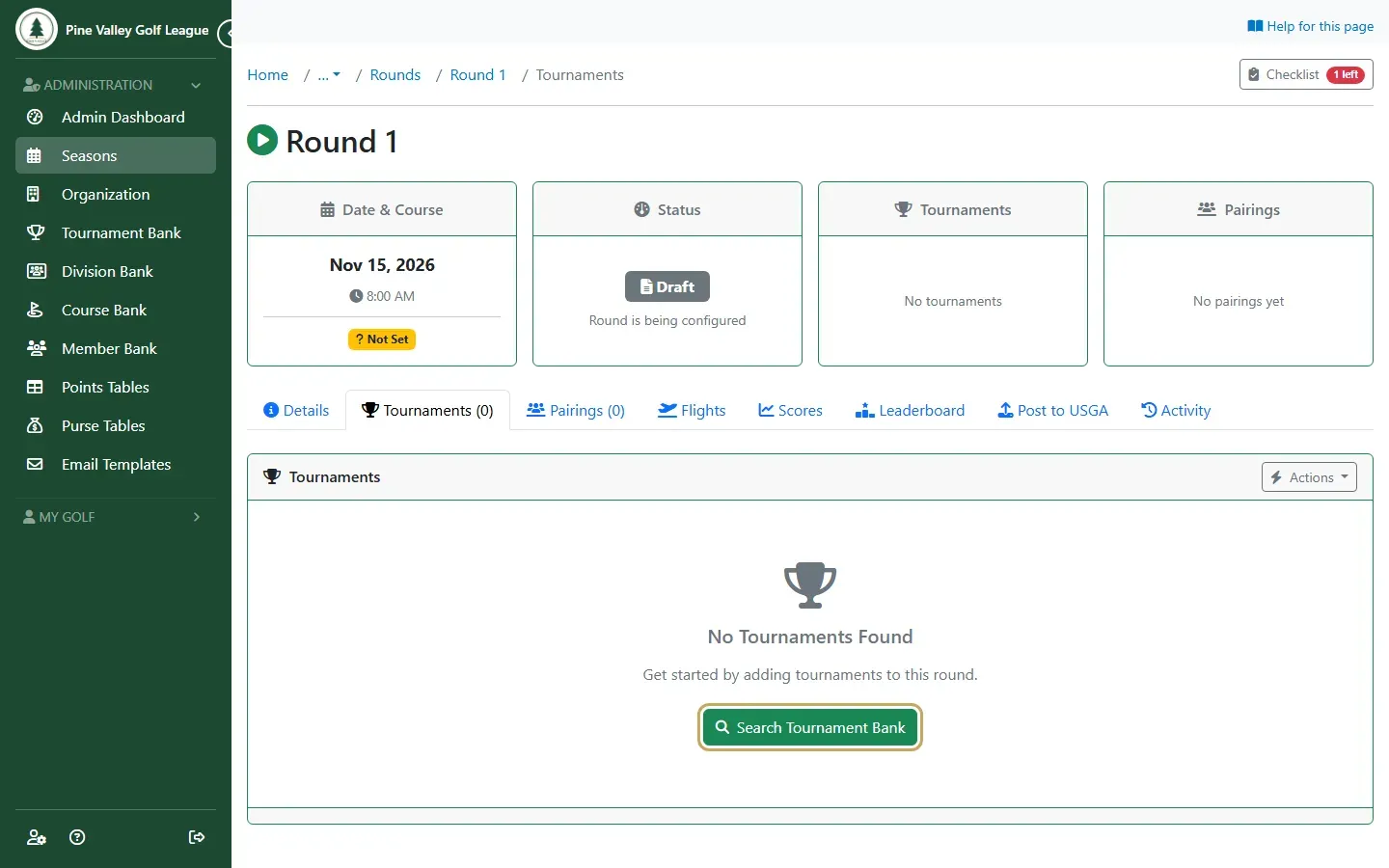
Task: Select Seasons in the sidebar
Action: 116,155
